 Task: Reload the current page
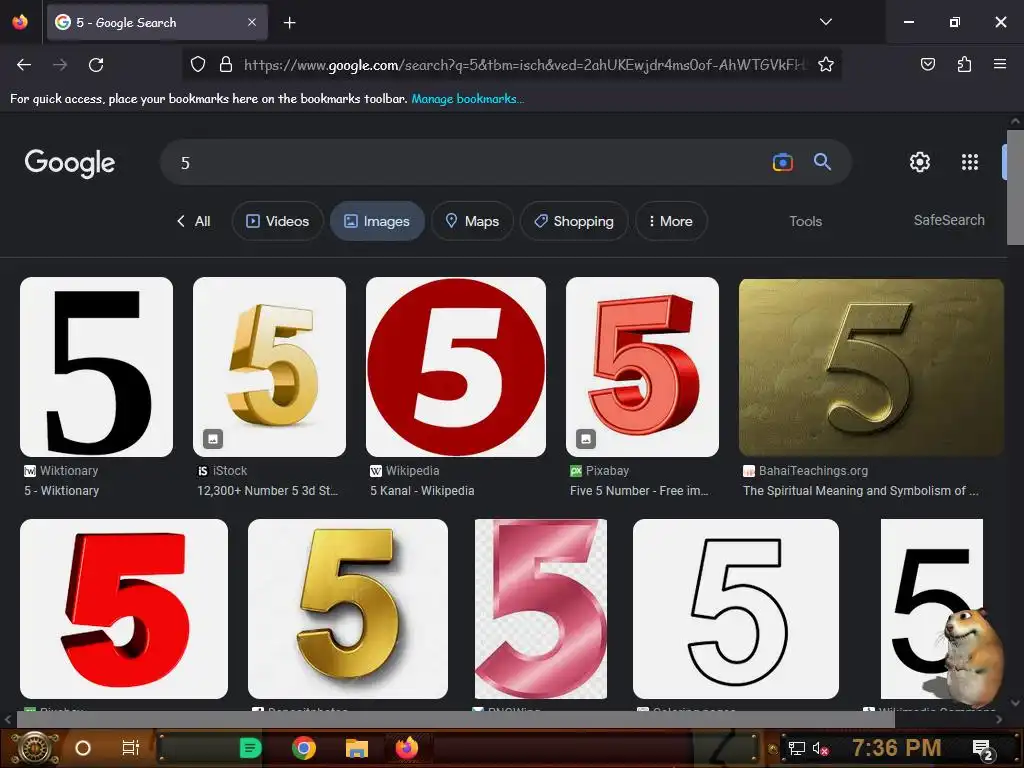click(96, 65)
